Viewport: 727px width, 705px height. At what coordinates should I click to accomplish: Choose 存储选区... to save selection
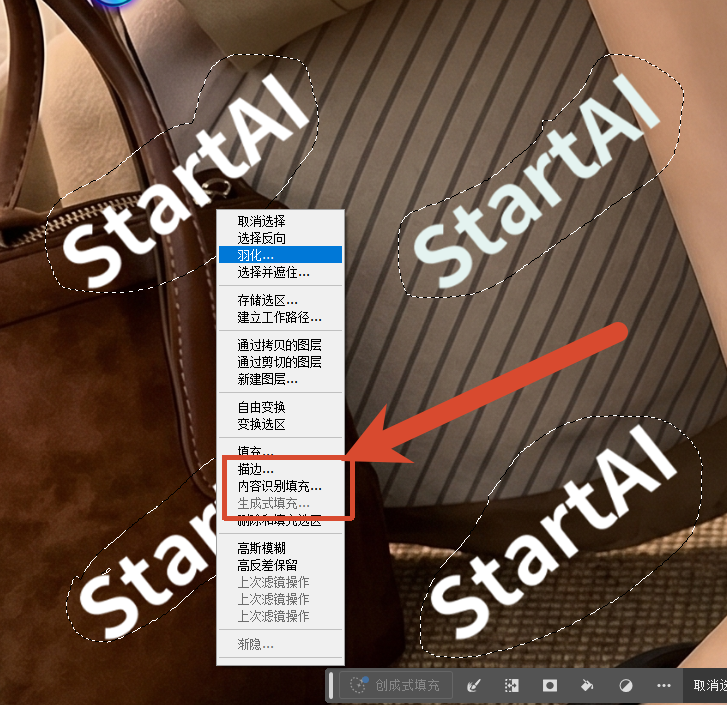point(280,300)
